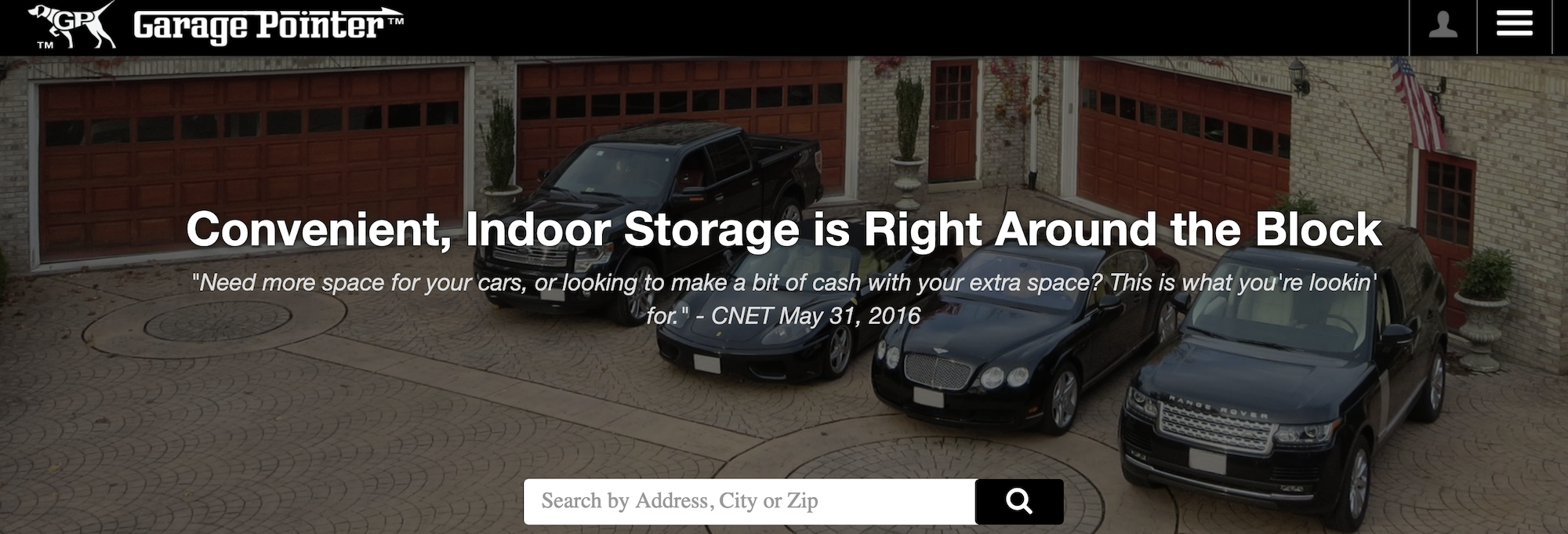The image size is (1568, 534).
Task: Click the American flag on the wall
Action: click(x=1417, y=104)
